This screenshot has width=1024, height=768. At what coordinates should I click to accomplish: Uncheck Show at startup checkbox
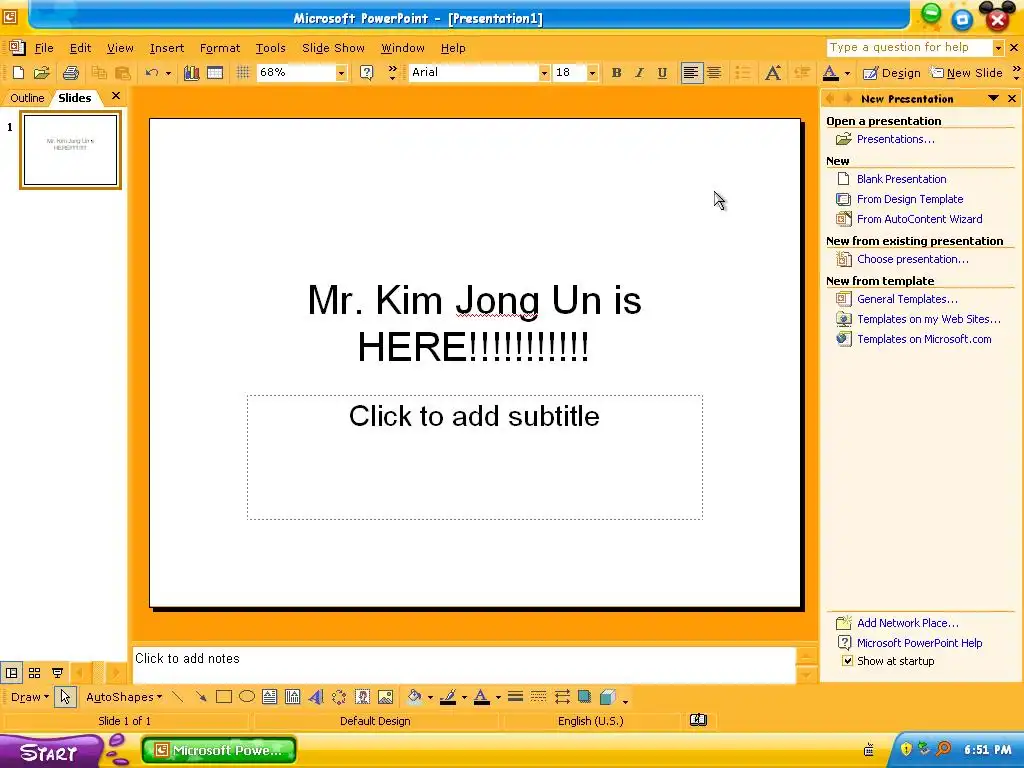[x=847, y=661]
